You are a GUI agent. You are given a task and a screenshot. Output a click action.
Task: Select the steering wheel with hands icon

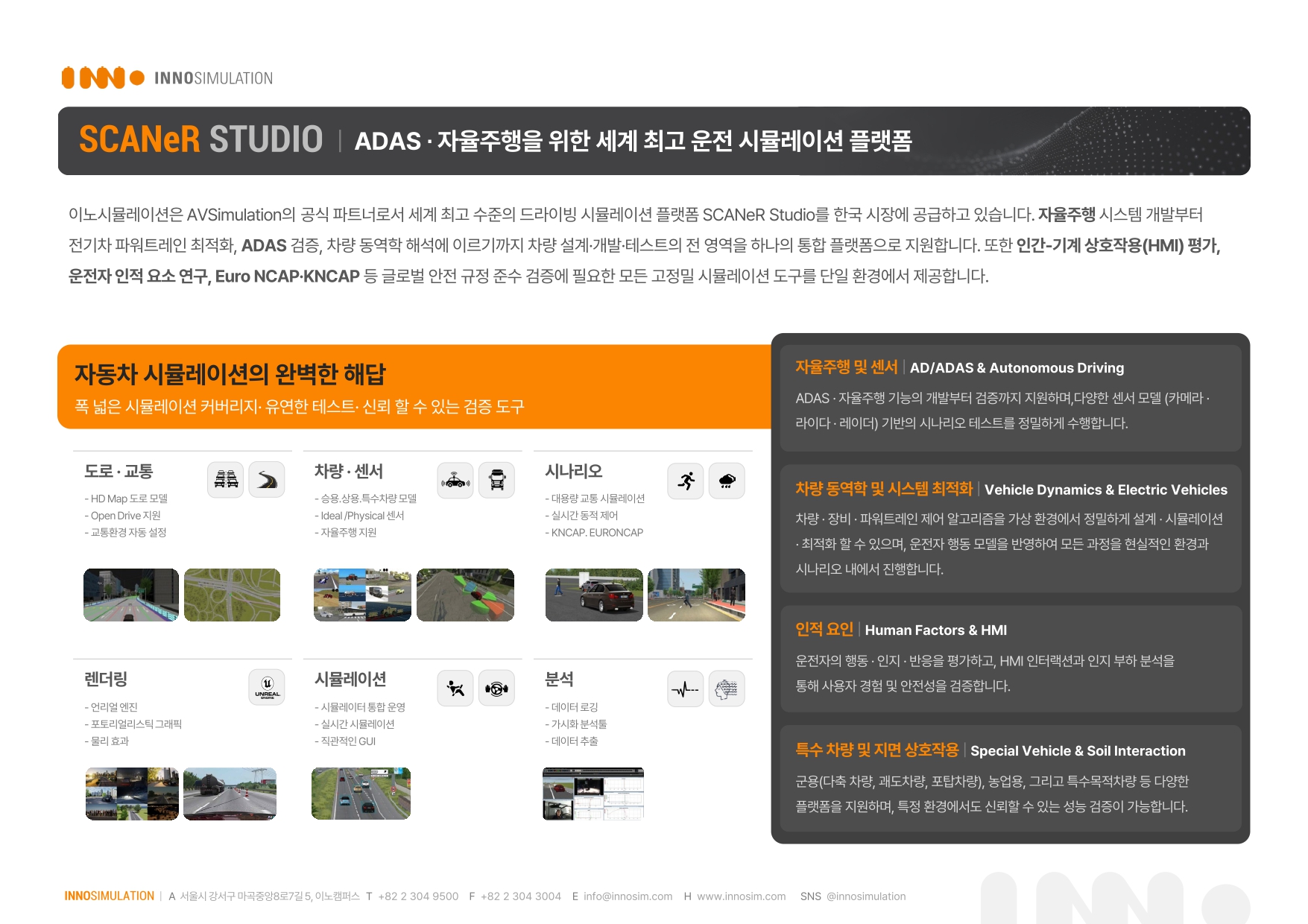click(x=496, y=689)
